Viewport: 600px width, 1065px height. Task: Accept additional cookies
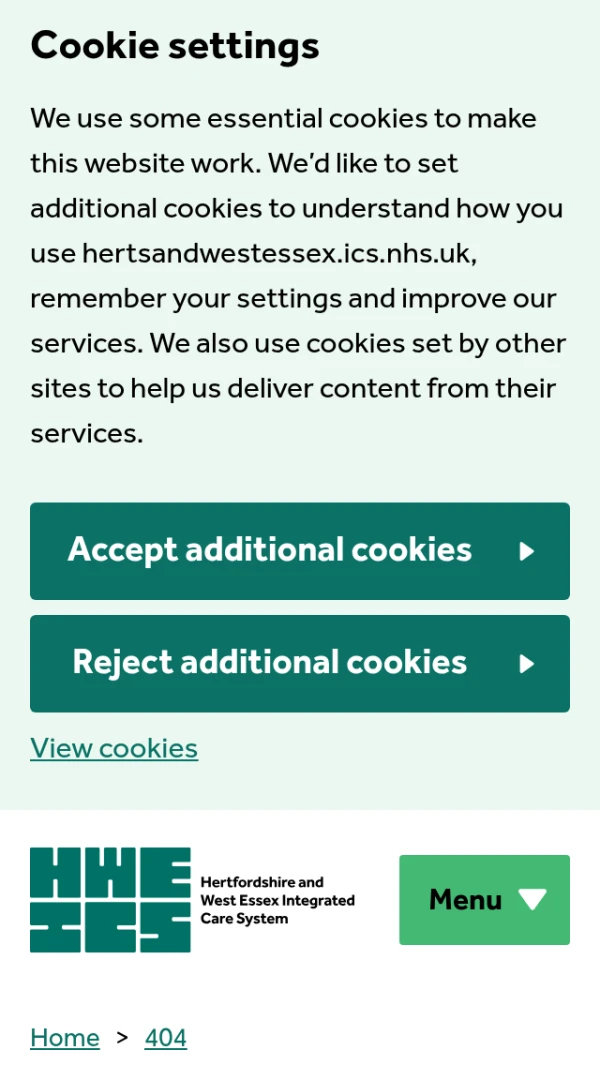270,551
